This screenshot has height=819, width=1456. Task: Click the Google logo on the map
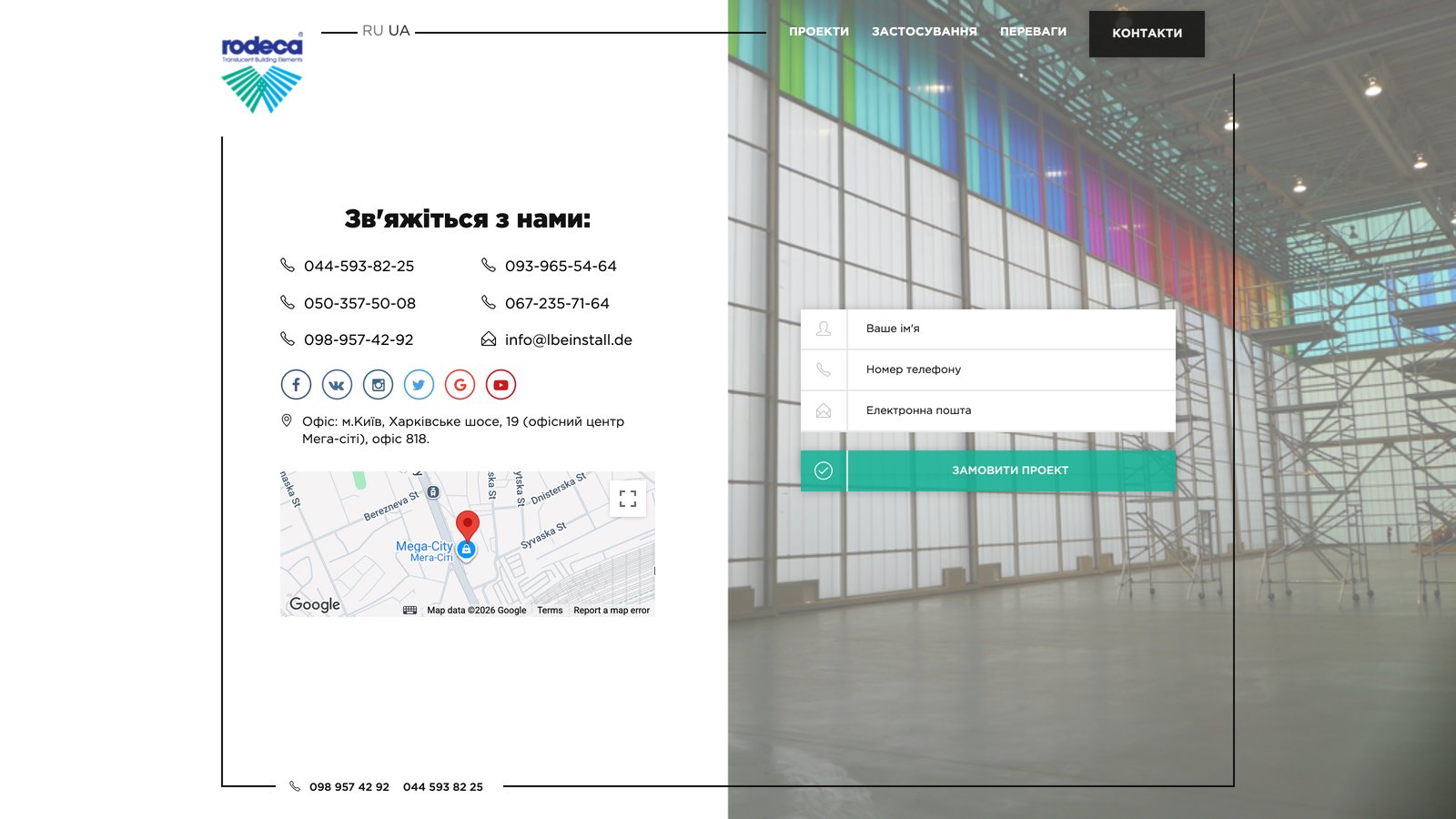click(315, 604)
